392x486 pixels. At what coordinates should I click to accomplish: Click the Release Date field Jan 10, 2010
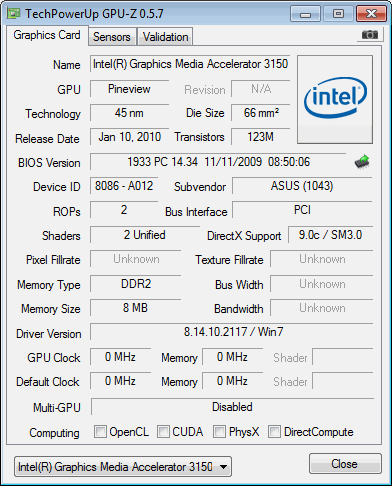(x=129, y=137)
